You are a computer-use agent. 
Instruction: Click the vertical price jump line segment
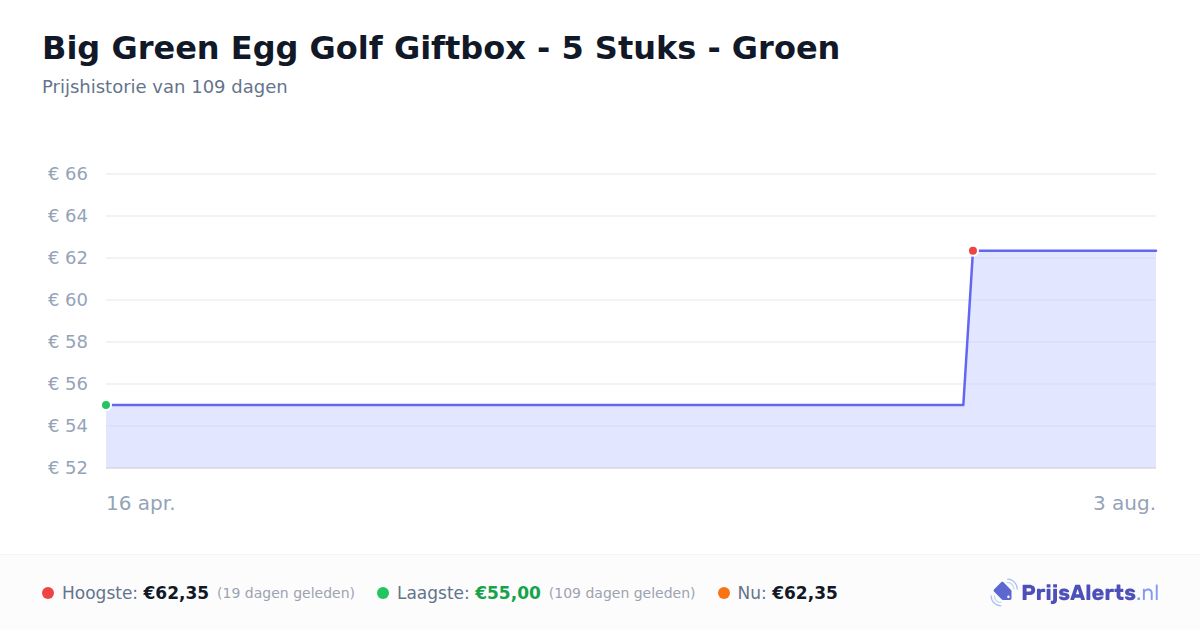968,328
